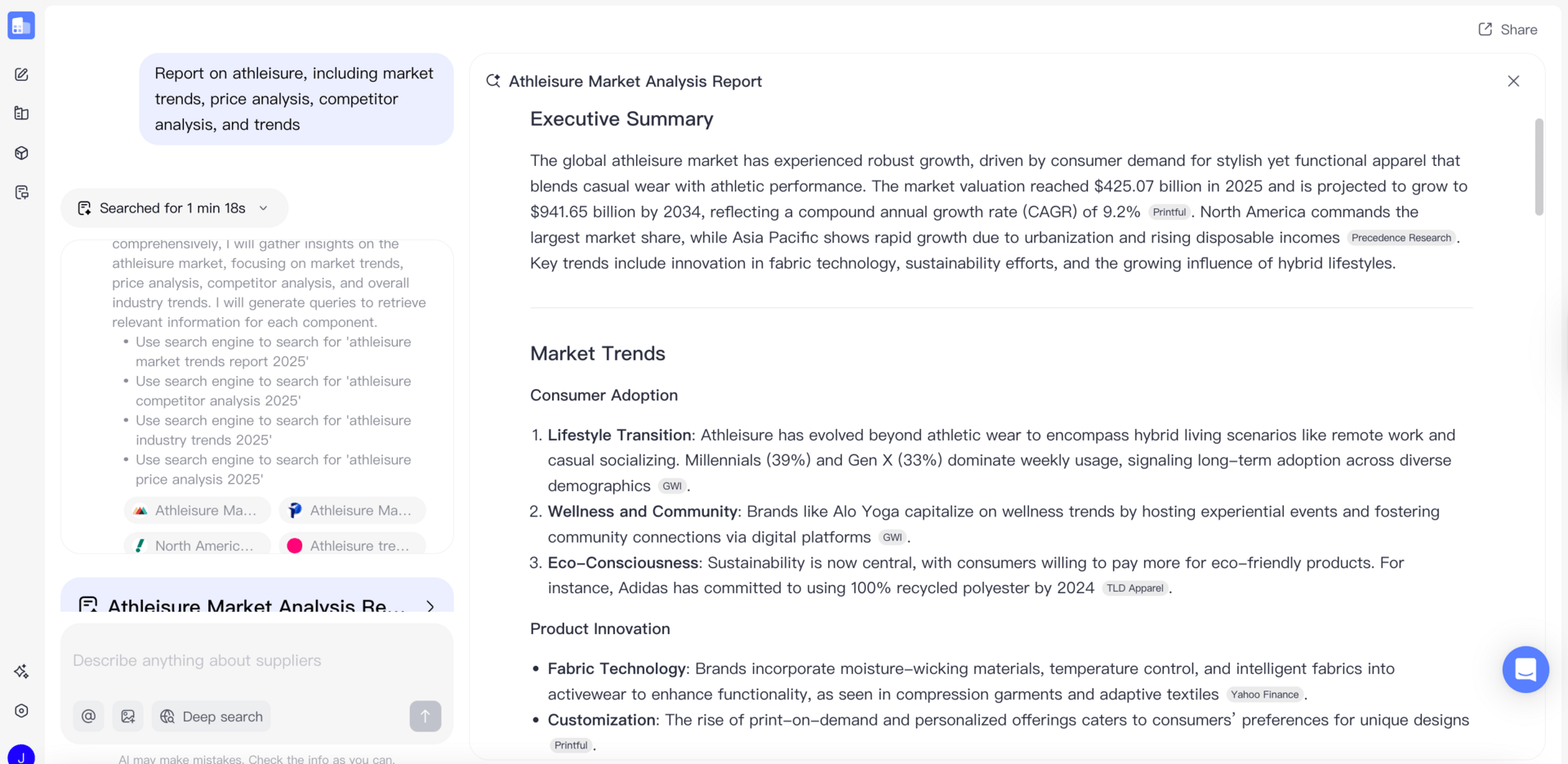The width and height of the screenshot is (1568, 764).
Task: Click the user avatar J at bottom left
Action: 21,756
